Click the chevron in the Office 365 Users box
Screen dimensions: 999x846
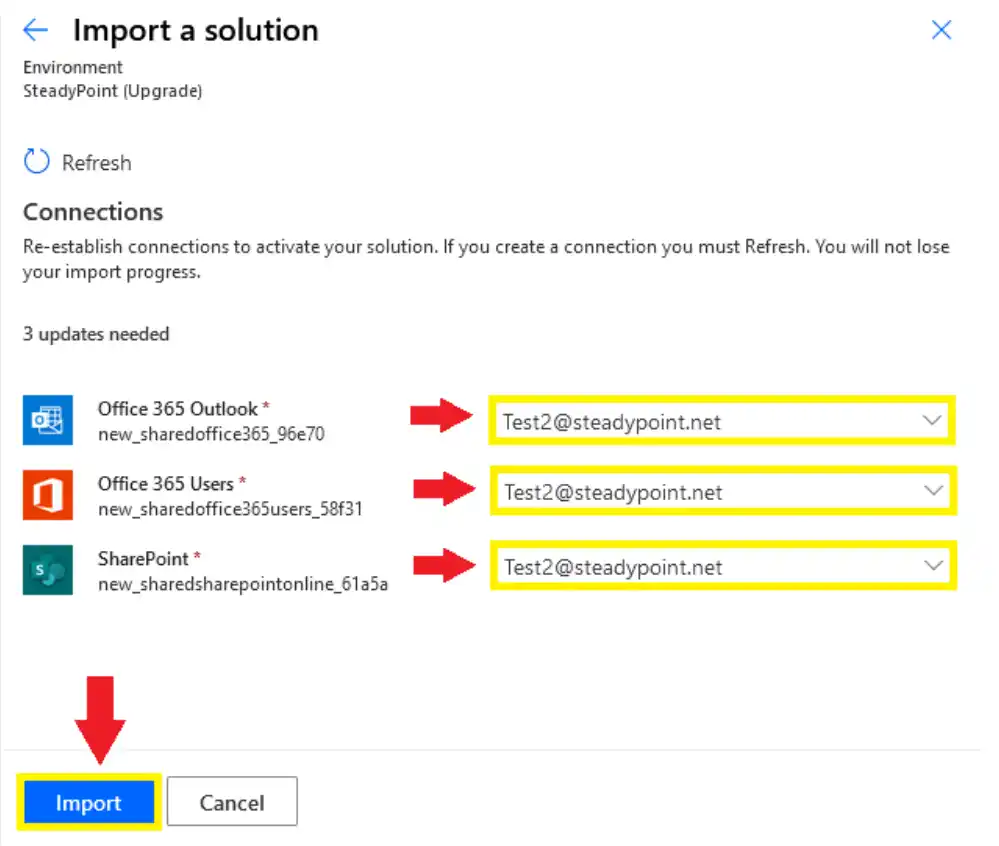(933, 490)
